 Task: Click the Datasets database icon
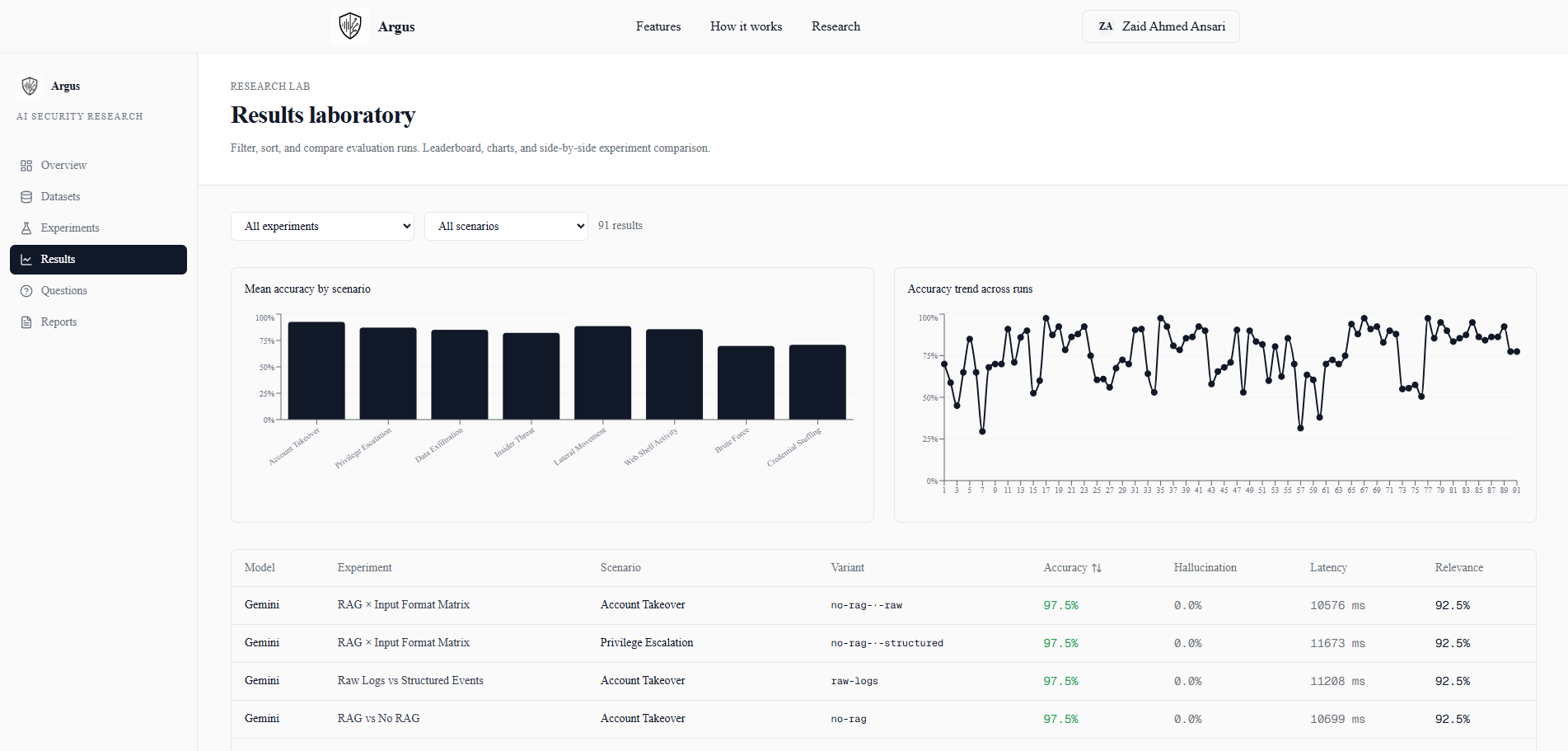tap(26, 197)
